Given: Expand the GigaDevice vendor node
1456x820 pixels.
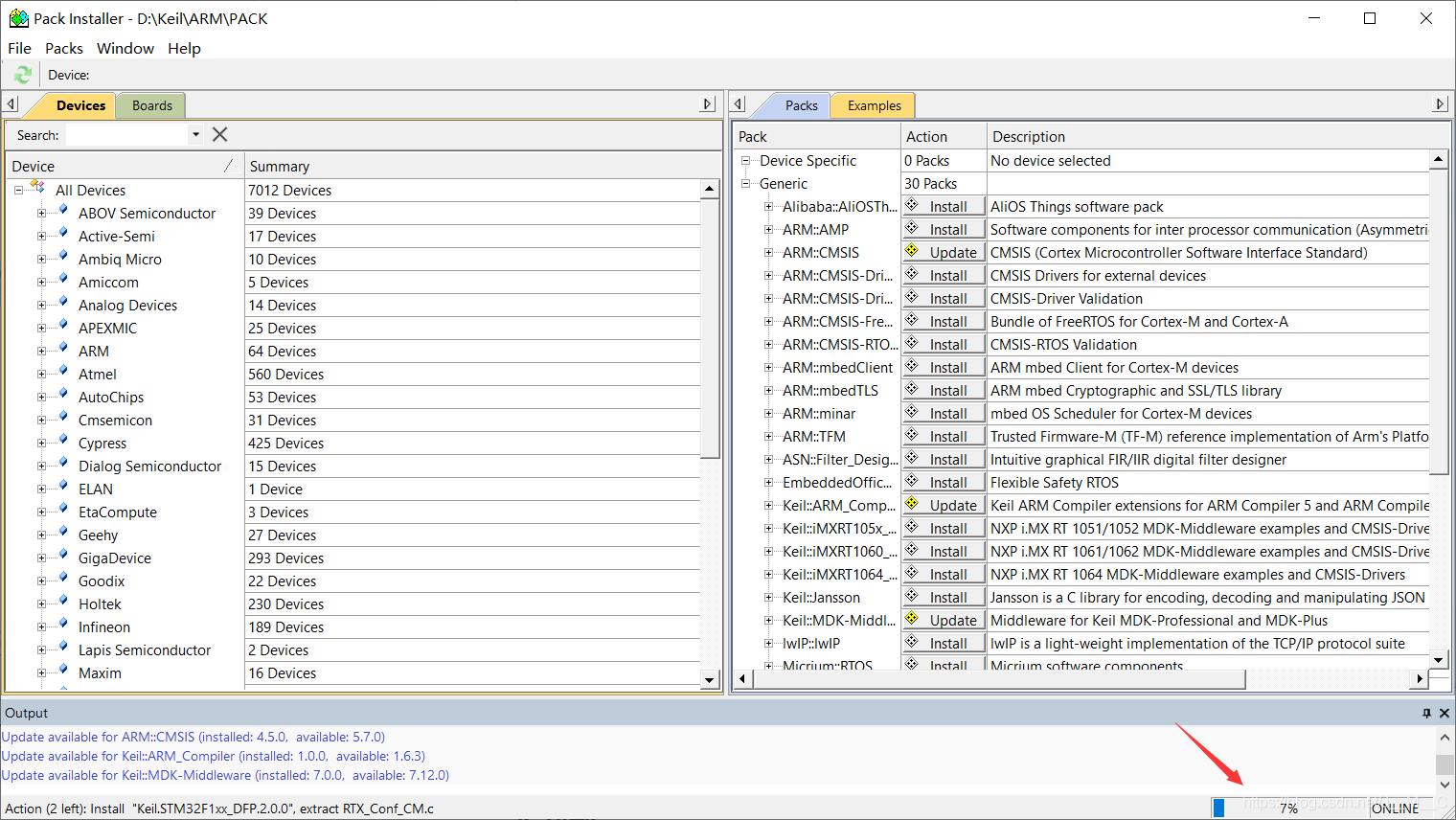Looking at the screenshot, I should [41, 558].
